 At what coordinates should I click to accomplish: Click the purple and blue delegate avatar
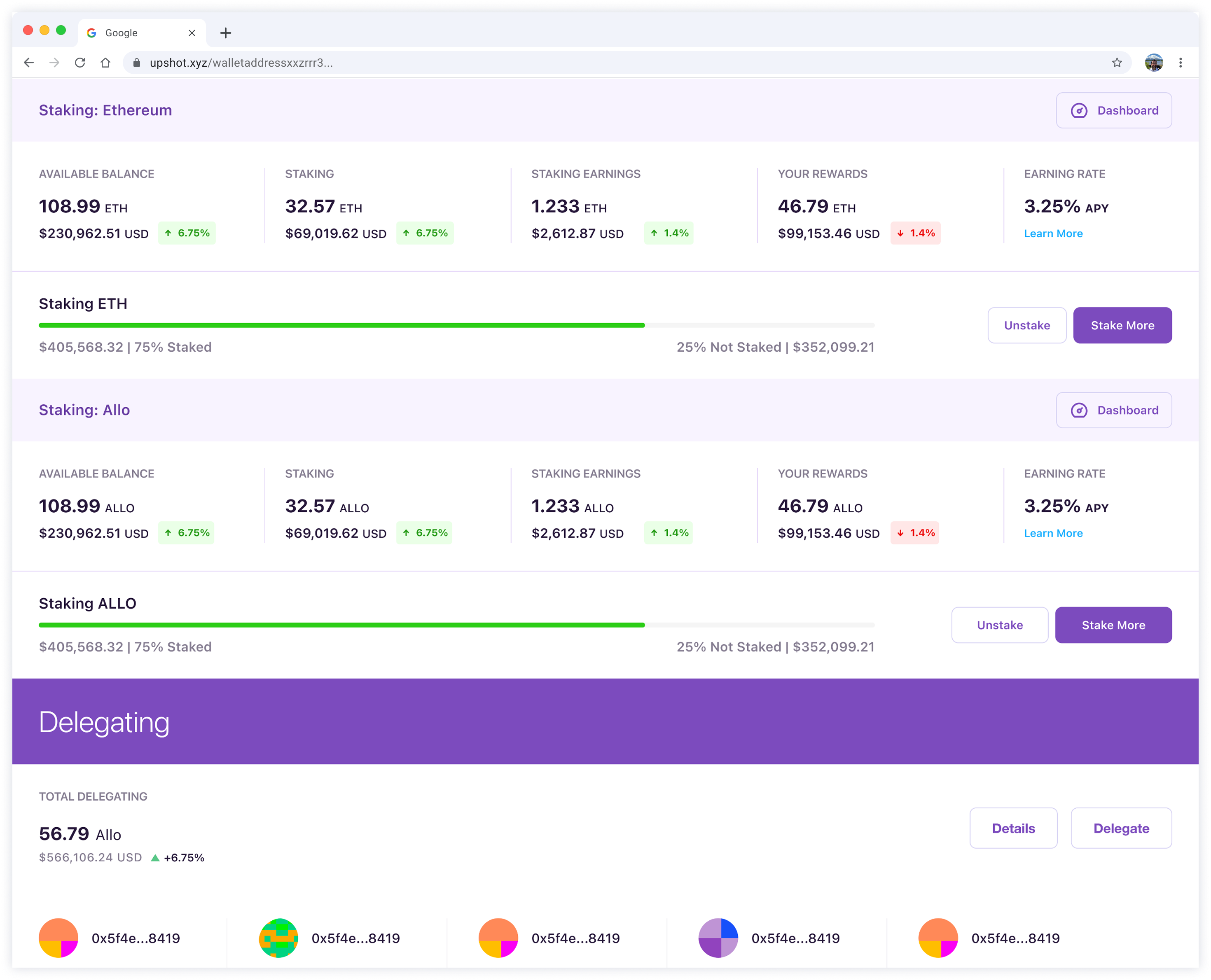[718, 938]
